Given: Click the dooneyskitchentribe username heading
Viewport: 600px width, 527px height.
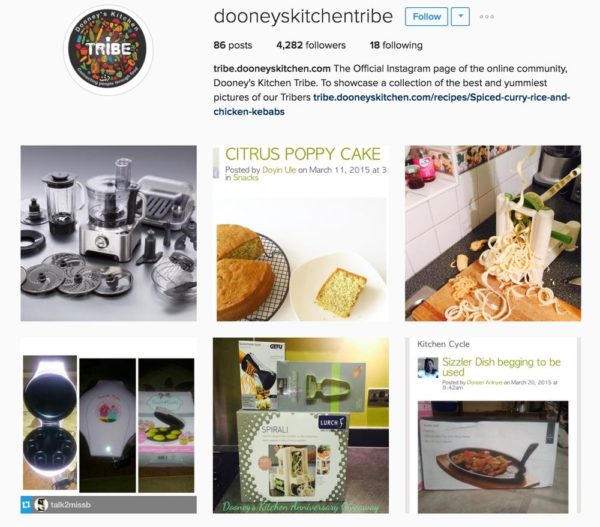Looking at the screenshot, I should click(x=303, y=16).
